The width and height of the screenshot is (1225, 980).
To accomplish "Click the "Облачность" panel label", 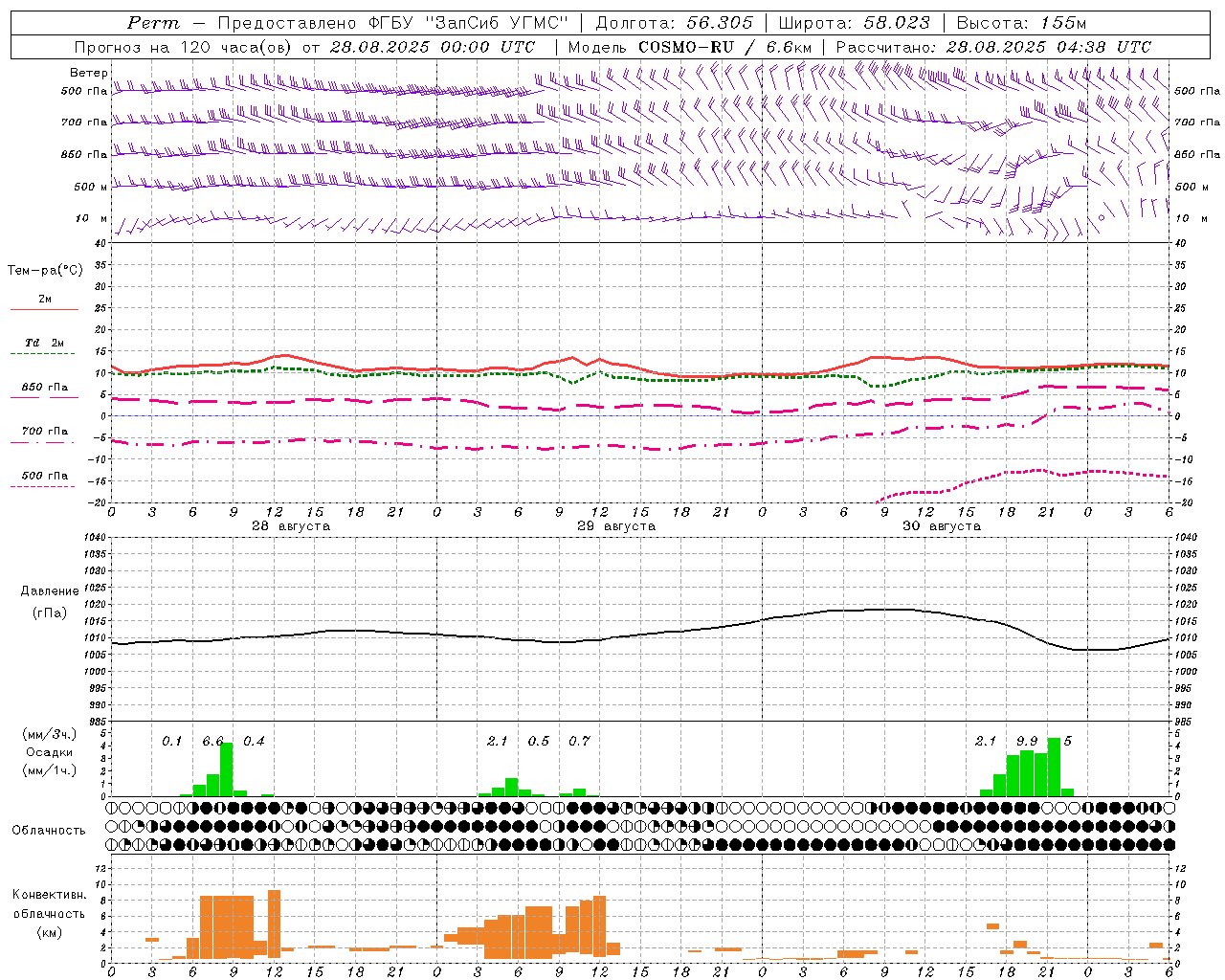I will pyautogui.click(x=49, y=831).
